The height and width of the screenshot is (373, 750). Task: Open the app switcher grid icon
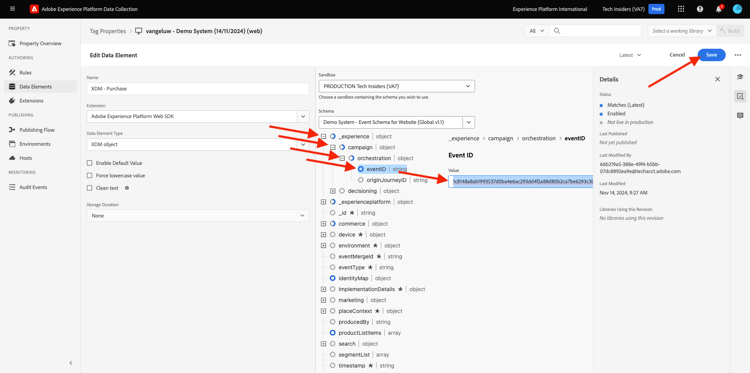681,9
